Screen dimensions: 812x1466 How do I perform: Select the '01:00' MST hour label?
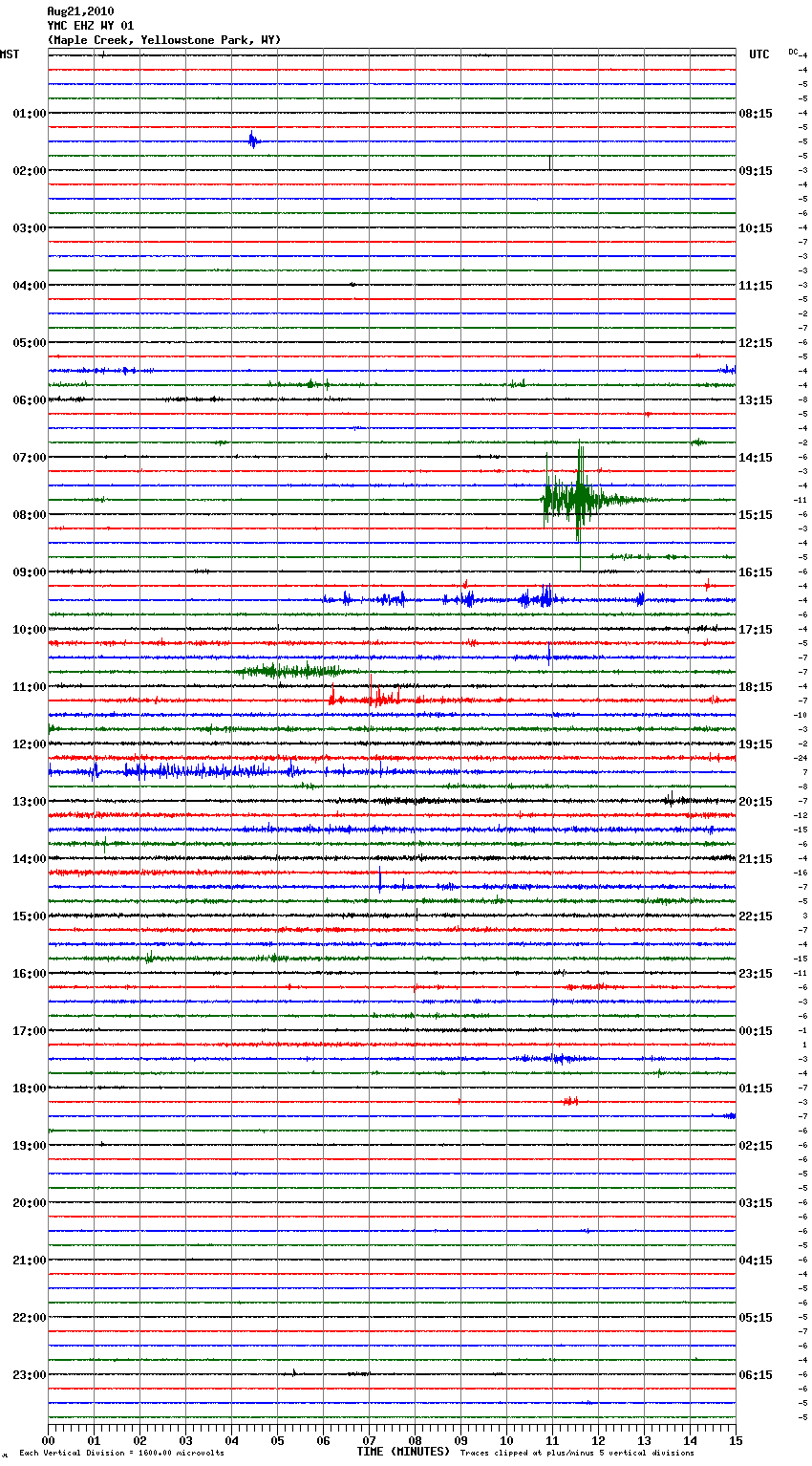tap(30, 114)
